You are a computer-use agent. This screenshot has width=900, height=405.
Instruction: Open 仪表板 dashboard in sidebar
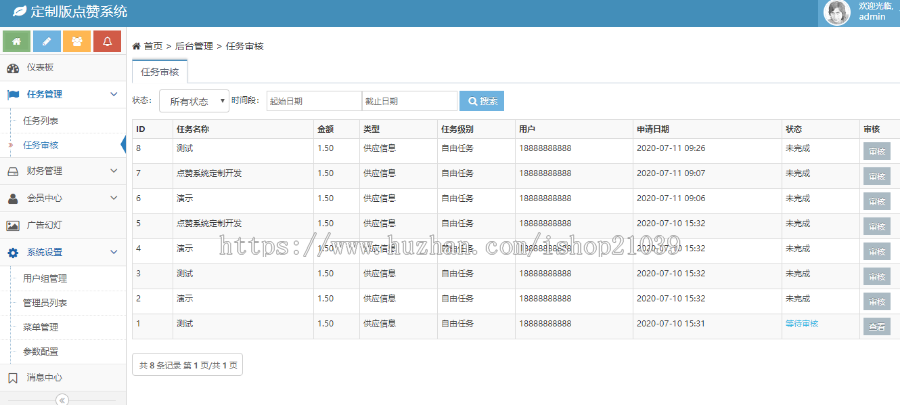(x=40, y=68)
